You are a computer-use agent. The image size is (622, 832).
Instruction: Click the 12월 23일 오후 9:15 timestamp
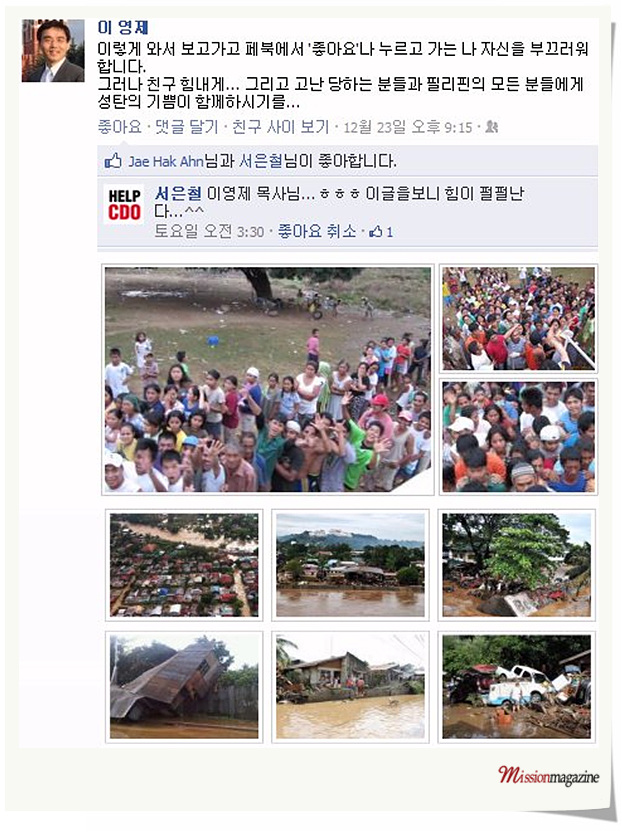[408, 127]
